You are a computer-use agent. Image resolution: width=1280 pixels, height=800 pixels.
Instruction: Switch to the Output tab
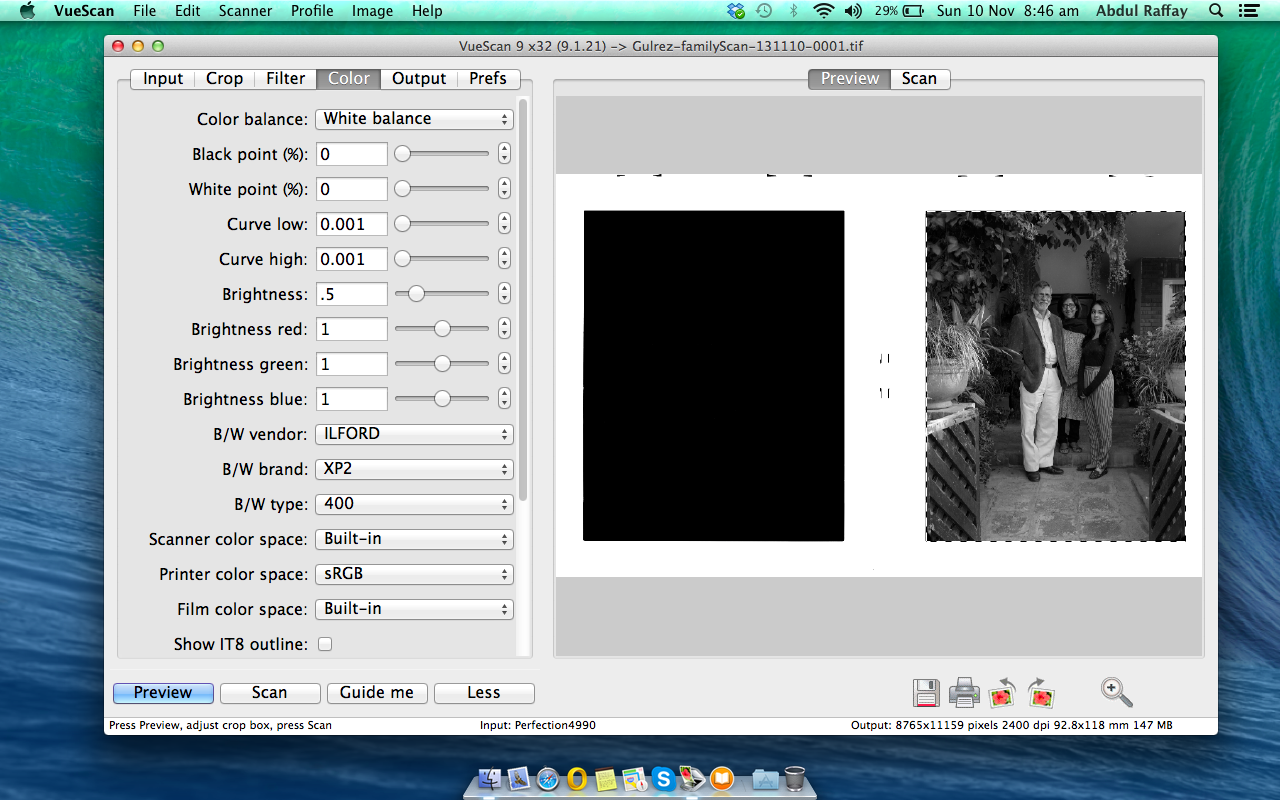point(419,78)
